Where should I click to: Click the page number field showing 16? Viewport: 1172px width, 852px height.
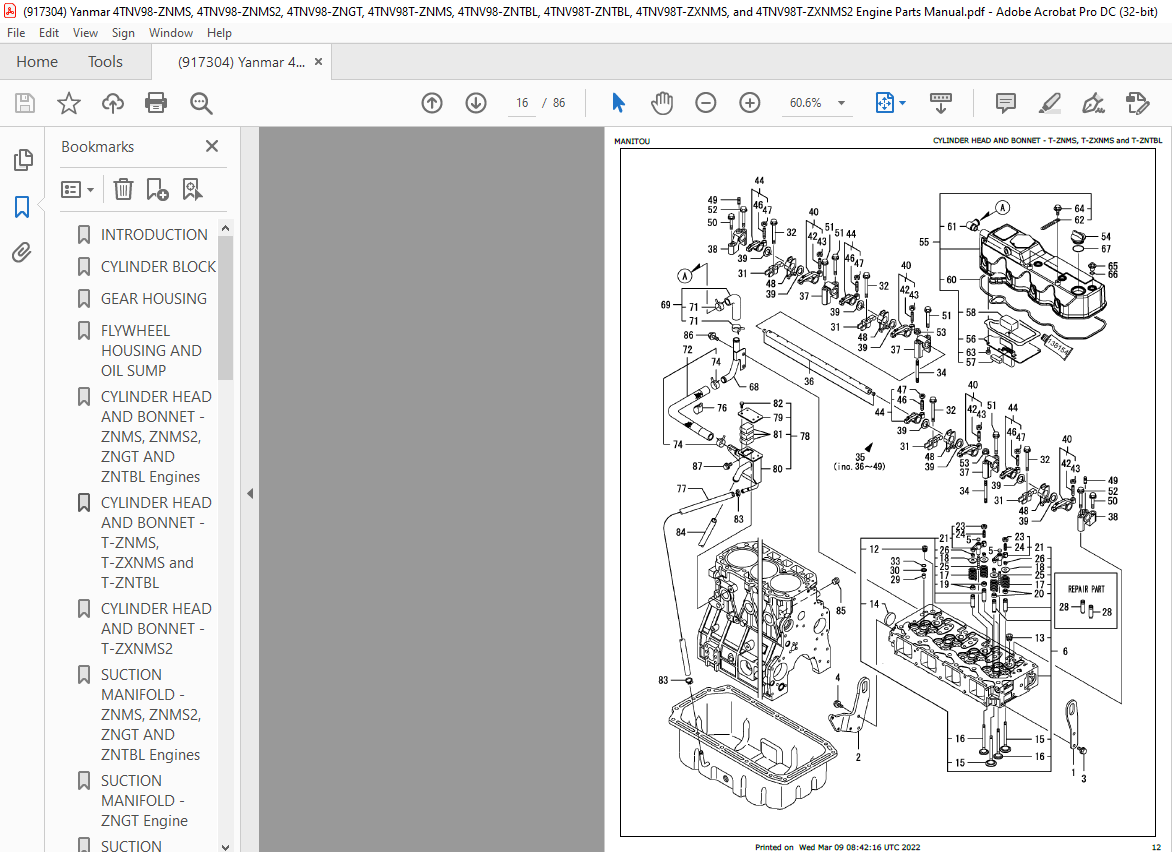(x=522, y=103)
